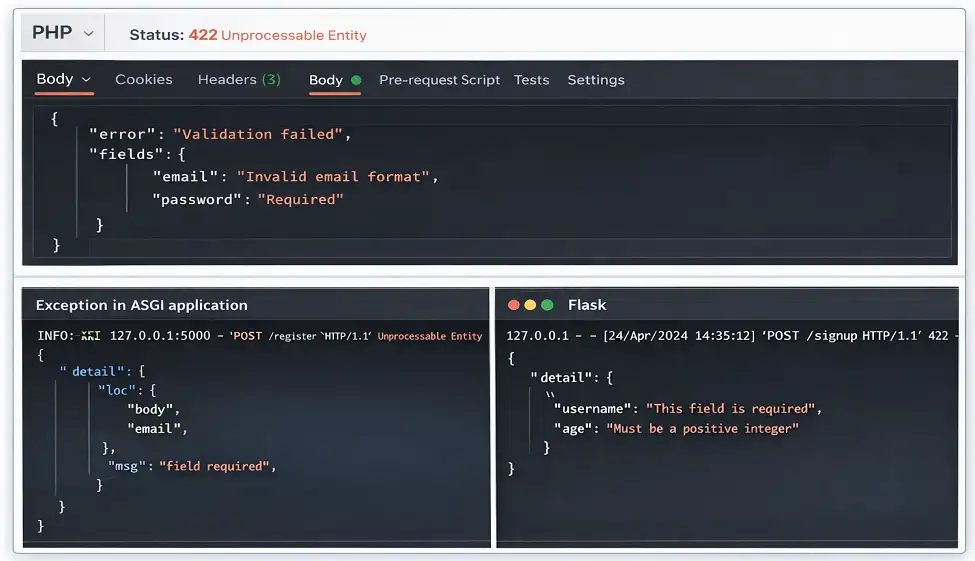Select the "Invalid email format" value
The image size is (975, 561).
point(333,177)
